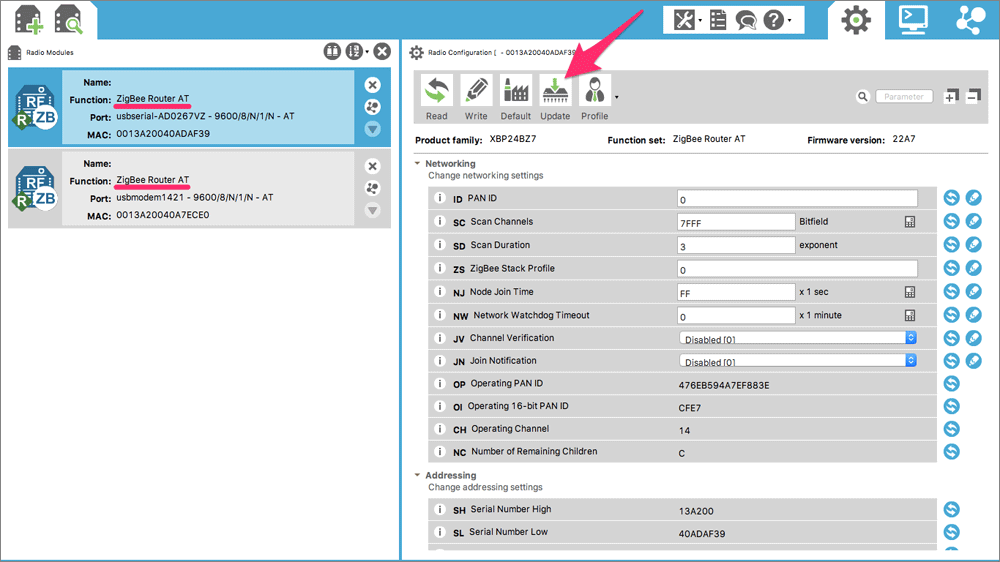Open the Help question mark menu
Viewport: 1000px width, 562px height.
774,20
